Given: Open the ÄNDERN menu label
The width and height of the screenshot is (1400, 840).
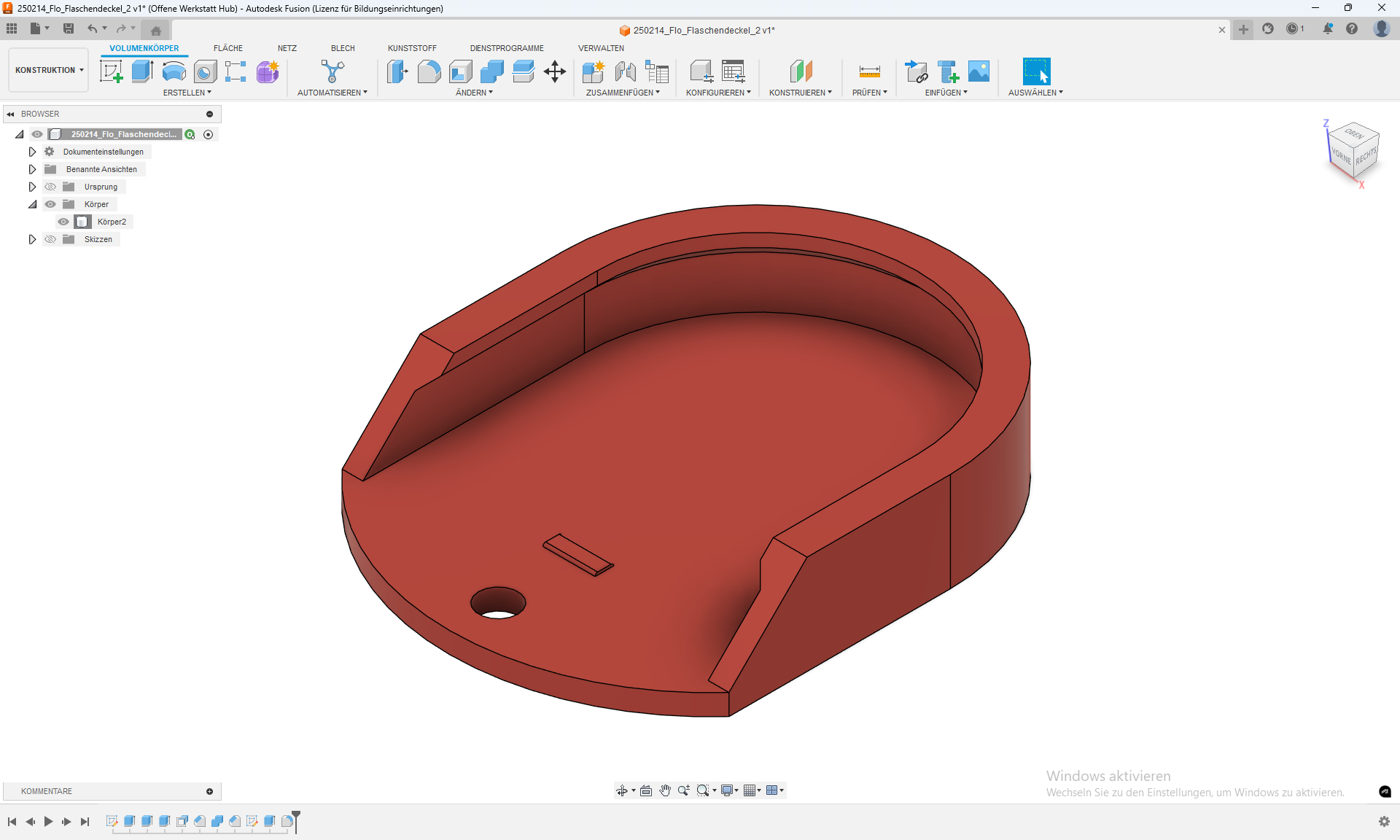Looking at the screenshot, I should (474, 93).
